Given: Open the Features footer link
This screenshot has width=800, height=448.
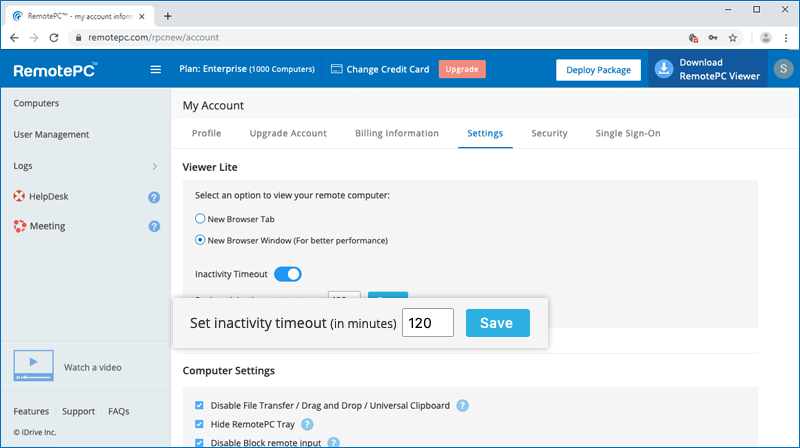Looking at the screenshot, I should click(31, 411).
